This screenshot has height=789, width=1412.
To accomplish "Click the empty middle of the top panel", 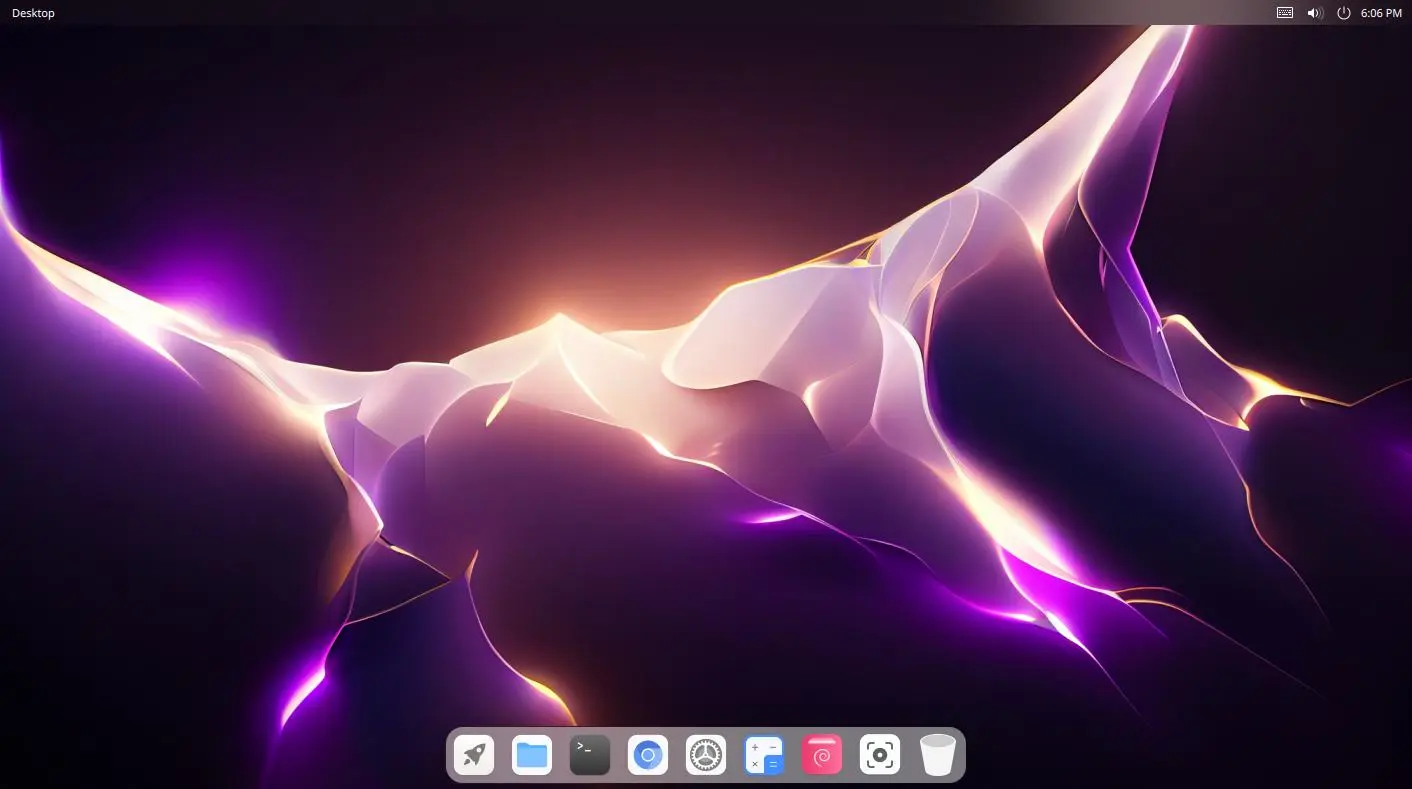I will [700, 13].
